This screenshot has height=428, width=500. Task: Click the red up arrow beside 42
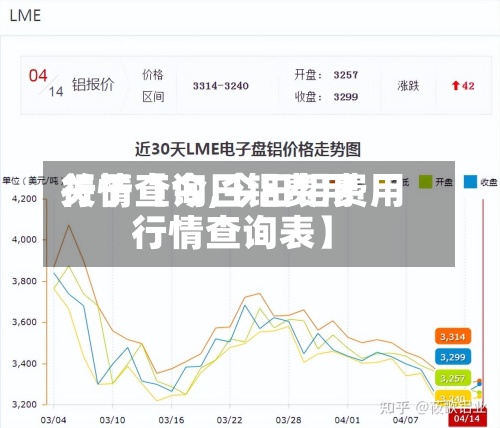(455, 86)
